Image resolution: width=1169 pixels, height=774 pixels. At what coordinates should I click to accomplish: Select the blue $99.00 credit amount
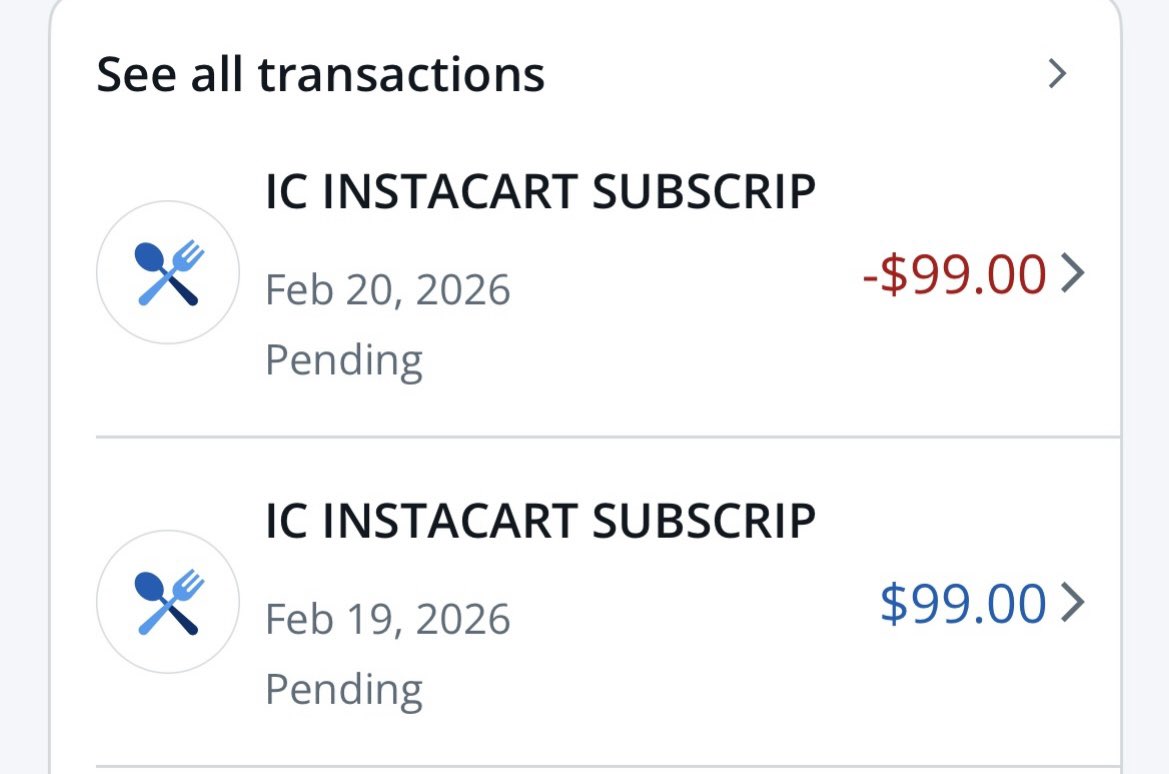pyautogui.click(x=962, y=604)
